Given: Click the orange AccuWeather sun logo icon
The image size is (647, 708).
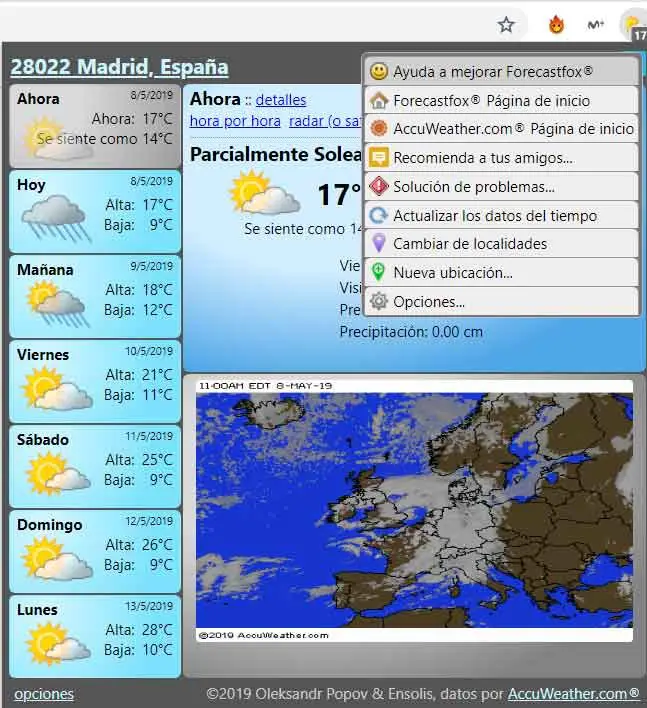Looking at the screenshot, I should click(x=378, y=129).
